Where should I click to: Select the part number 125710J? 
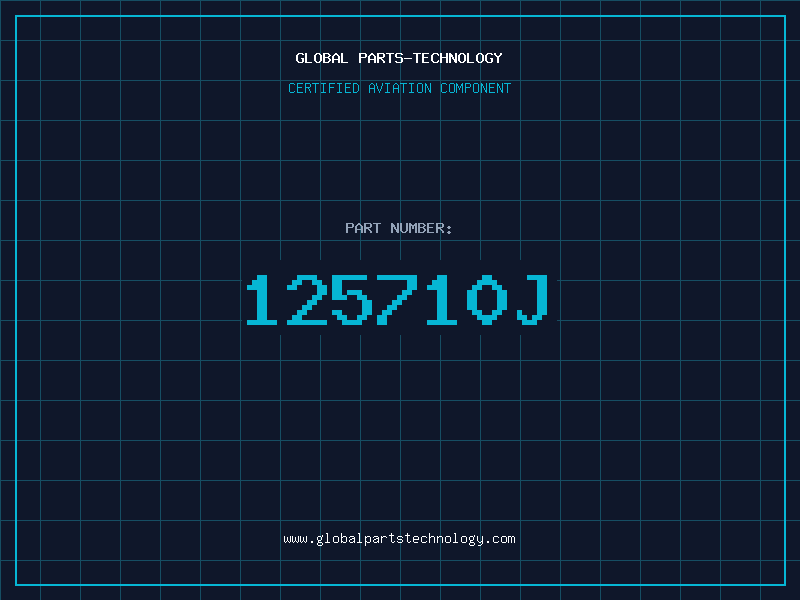coord(397,300)
